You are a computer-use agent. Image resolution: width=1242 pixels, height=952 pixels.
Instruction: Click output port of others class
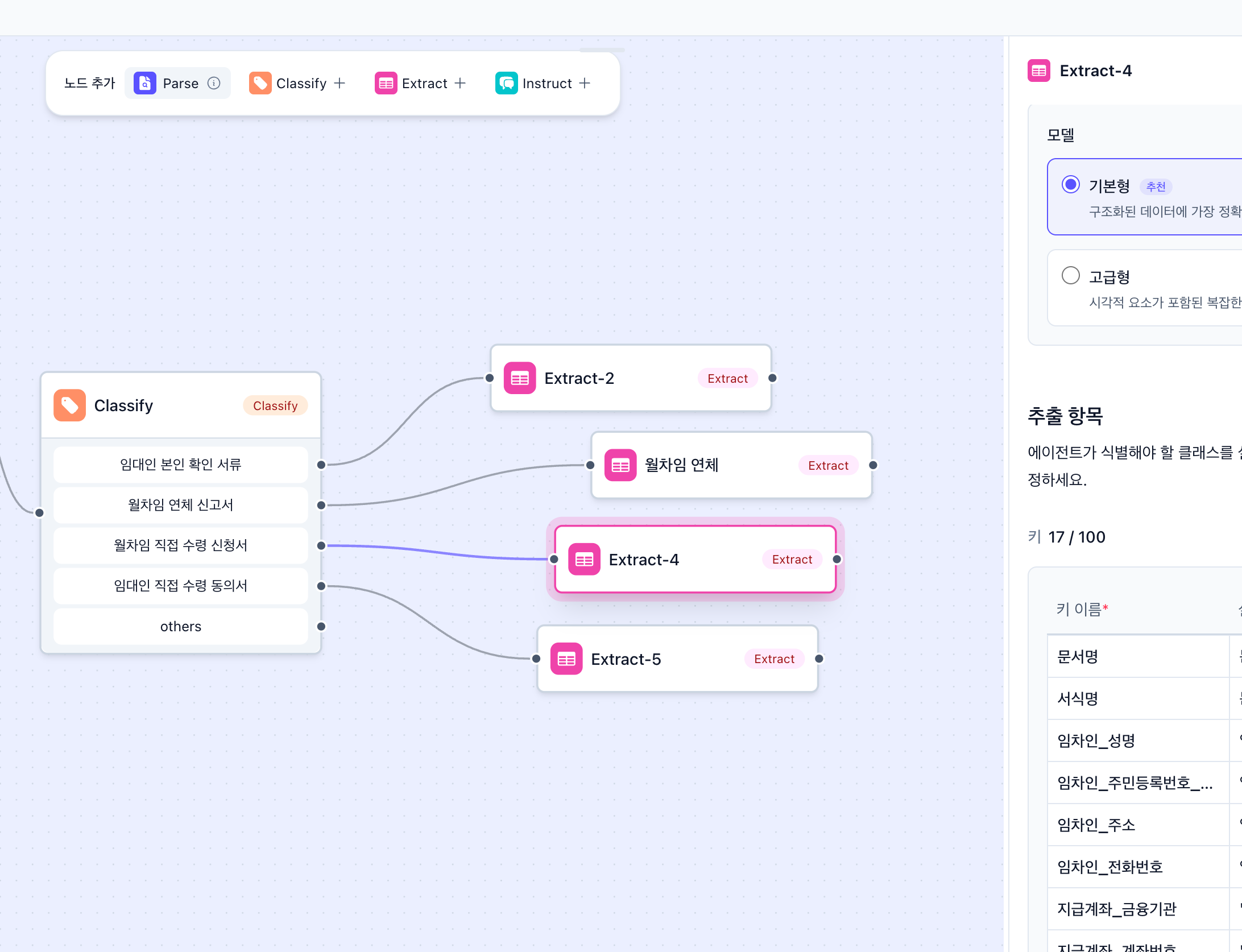pos(321,627)
